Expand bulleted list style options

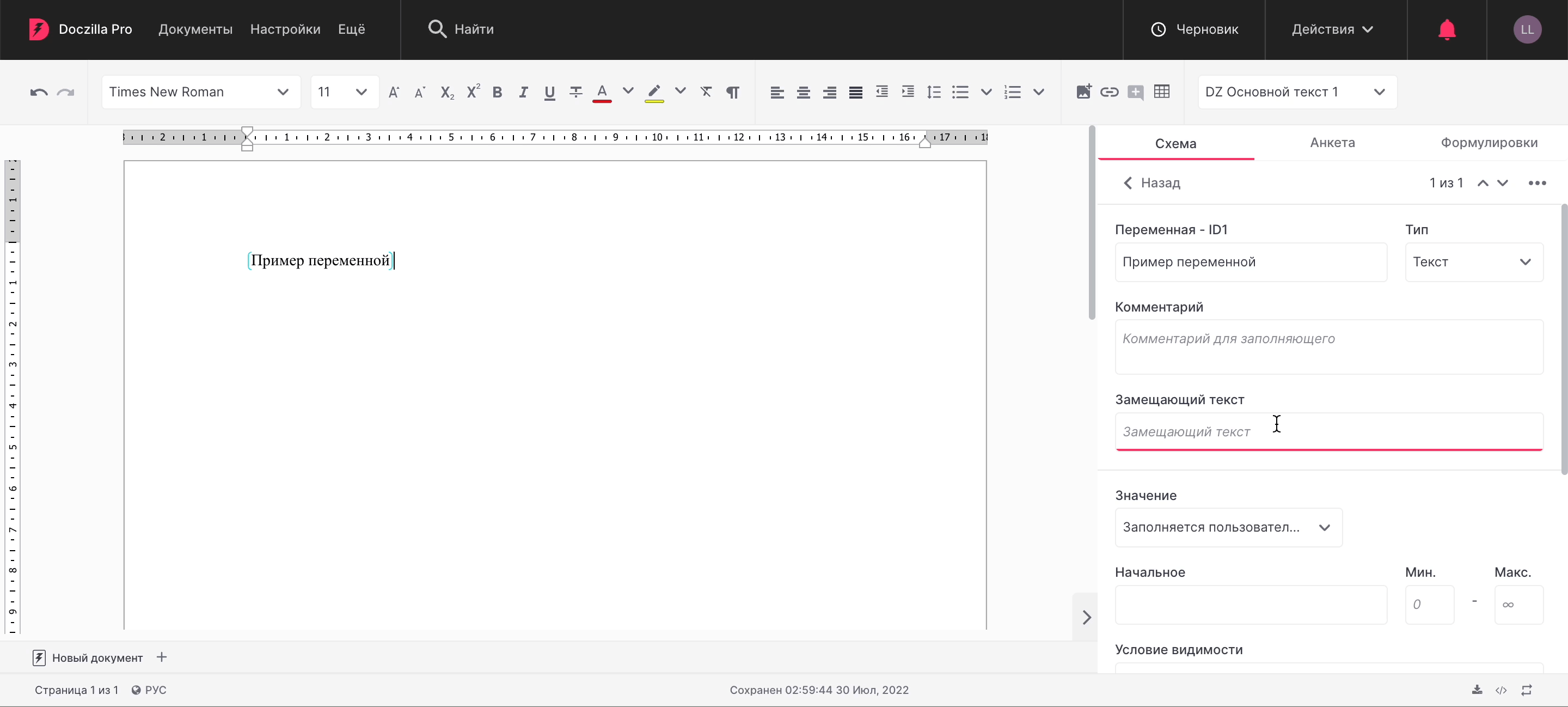click(x=987, y=92)
